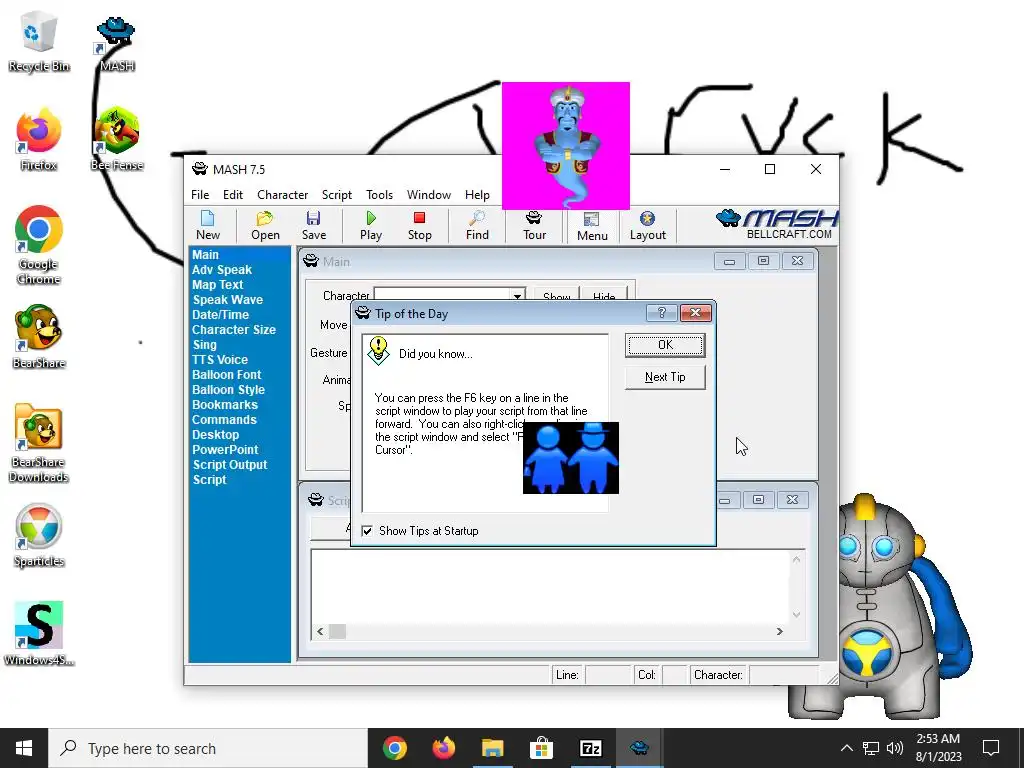
Task: Expand the Character dropdown arrow
Action: click(x=517, y=295)
